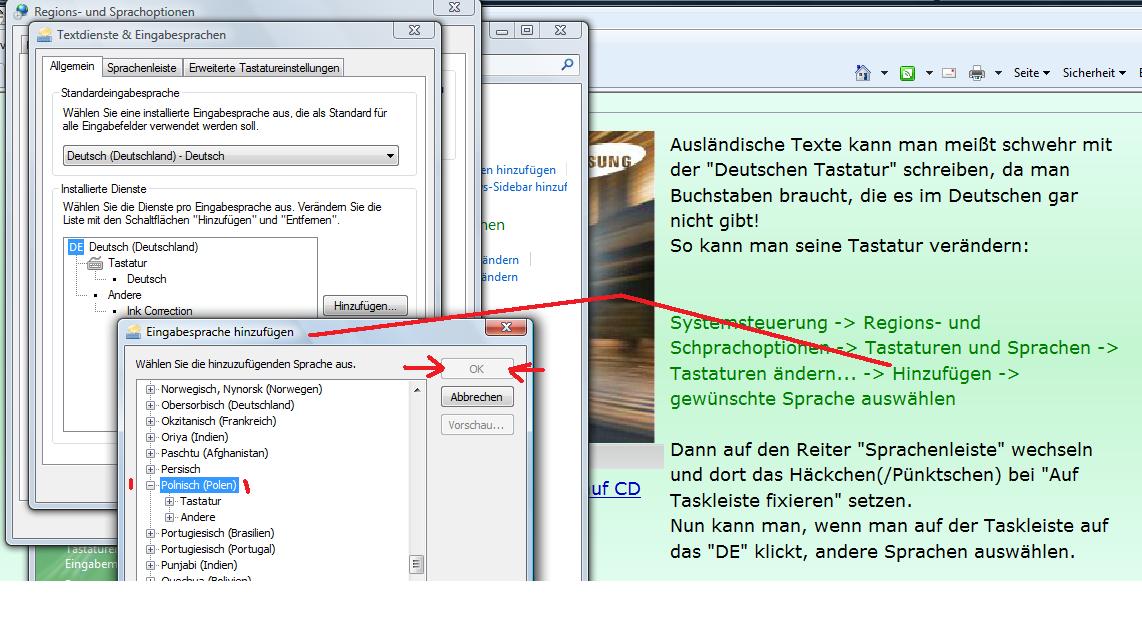Screen dimensions: 1142x622
Task: Click the green RSS feeds icon
Action: [x=907, y=73]
